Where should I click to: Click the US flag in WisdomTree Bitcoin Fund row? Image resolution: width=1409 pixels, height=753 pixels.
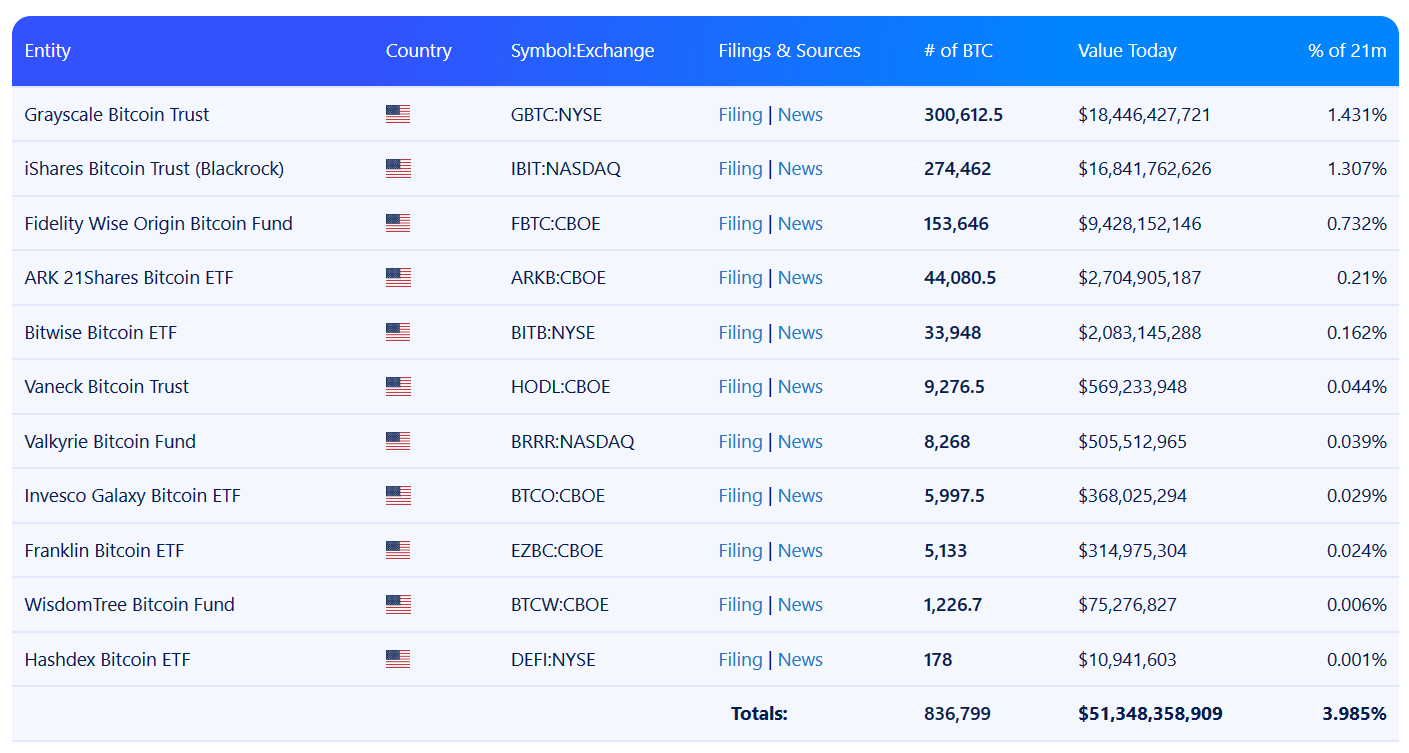point(398,605)
